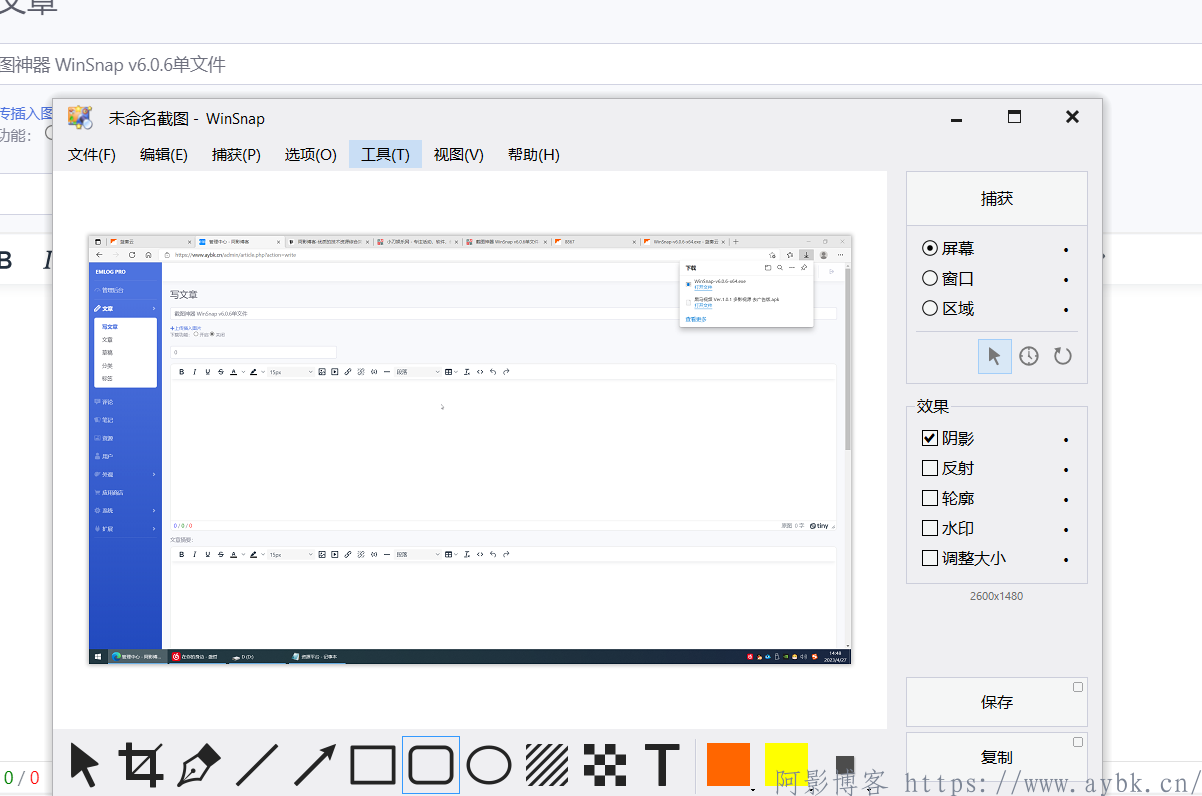The image size is (1202, 796).
Task: Select the Crop tool
Action: 143,765
